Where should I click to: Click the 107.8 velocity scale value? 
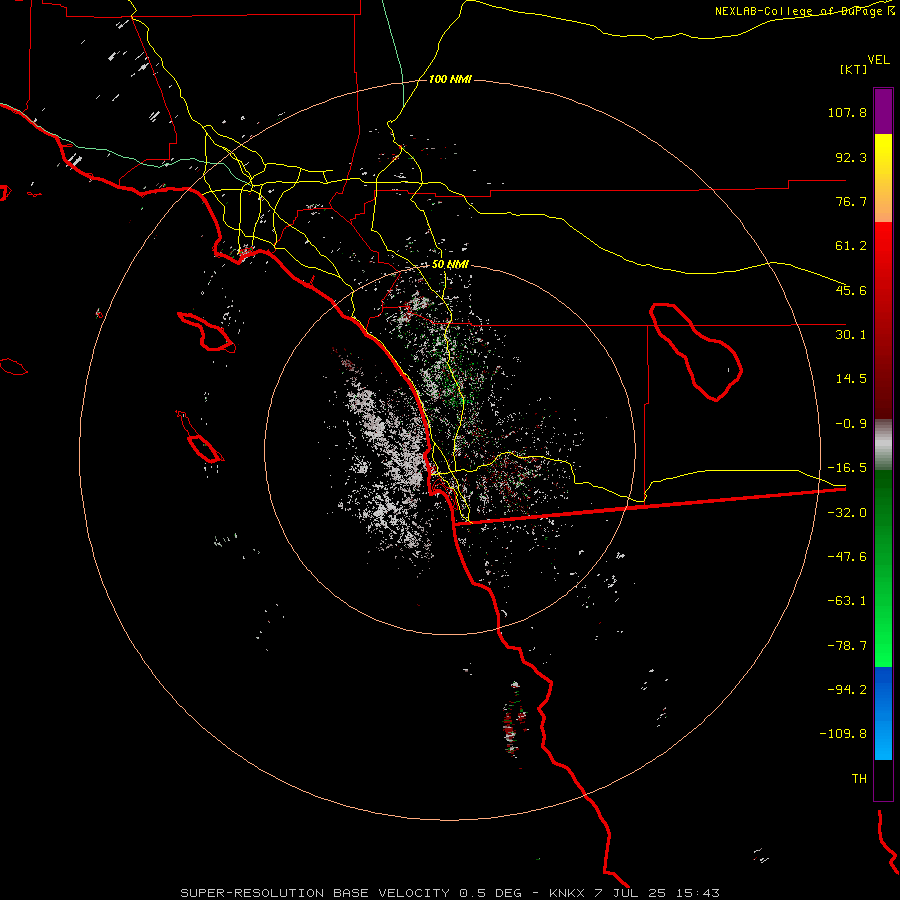(x=847, y=112)
